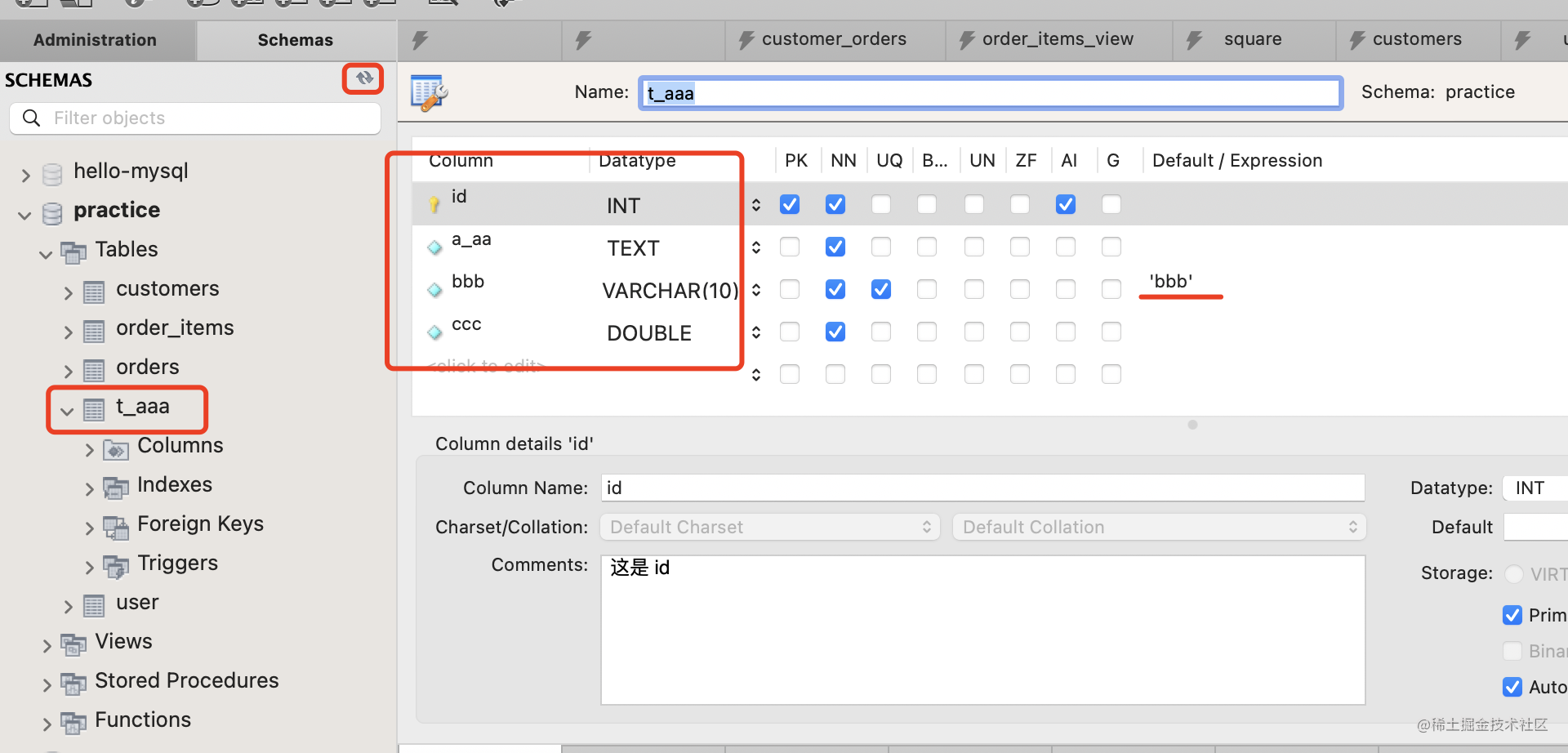Click the Stored Procedures folder icon
Viewport: 1568px width, 753px height.
coord(73,684)
